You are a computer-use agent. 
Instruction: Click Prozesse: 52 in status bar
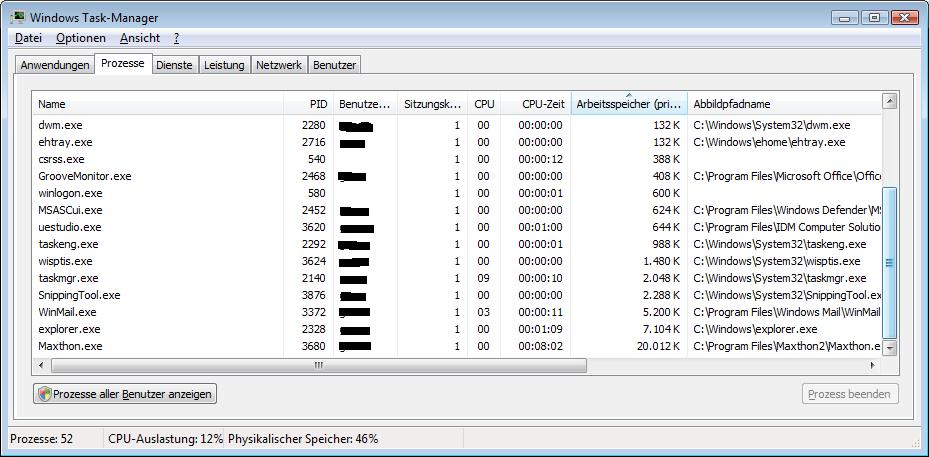41,439
